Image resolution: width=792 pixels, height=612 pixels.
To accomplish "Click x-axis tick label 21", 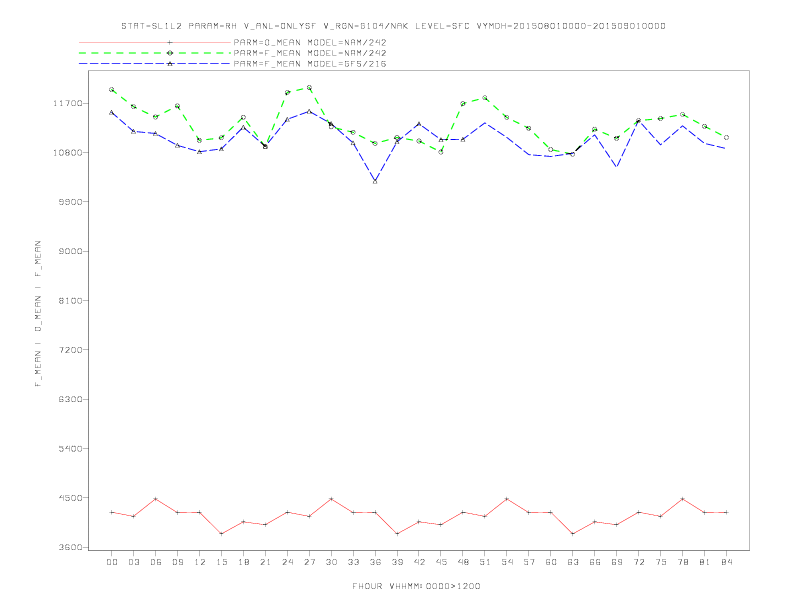I will (x=265, y=562).
